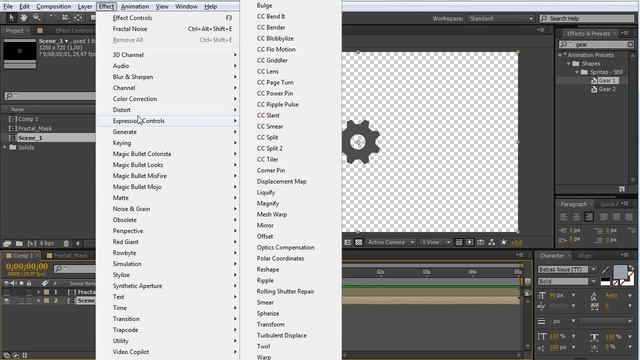
Task: Click label color box of layer 2
Action: click(x=47, y=300)
